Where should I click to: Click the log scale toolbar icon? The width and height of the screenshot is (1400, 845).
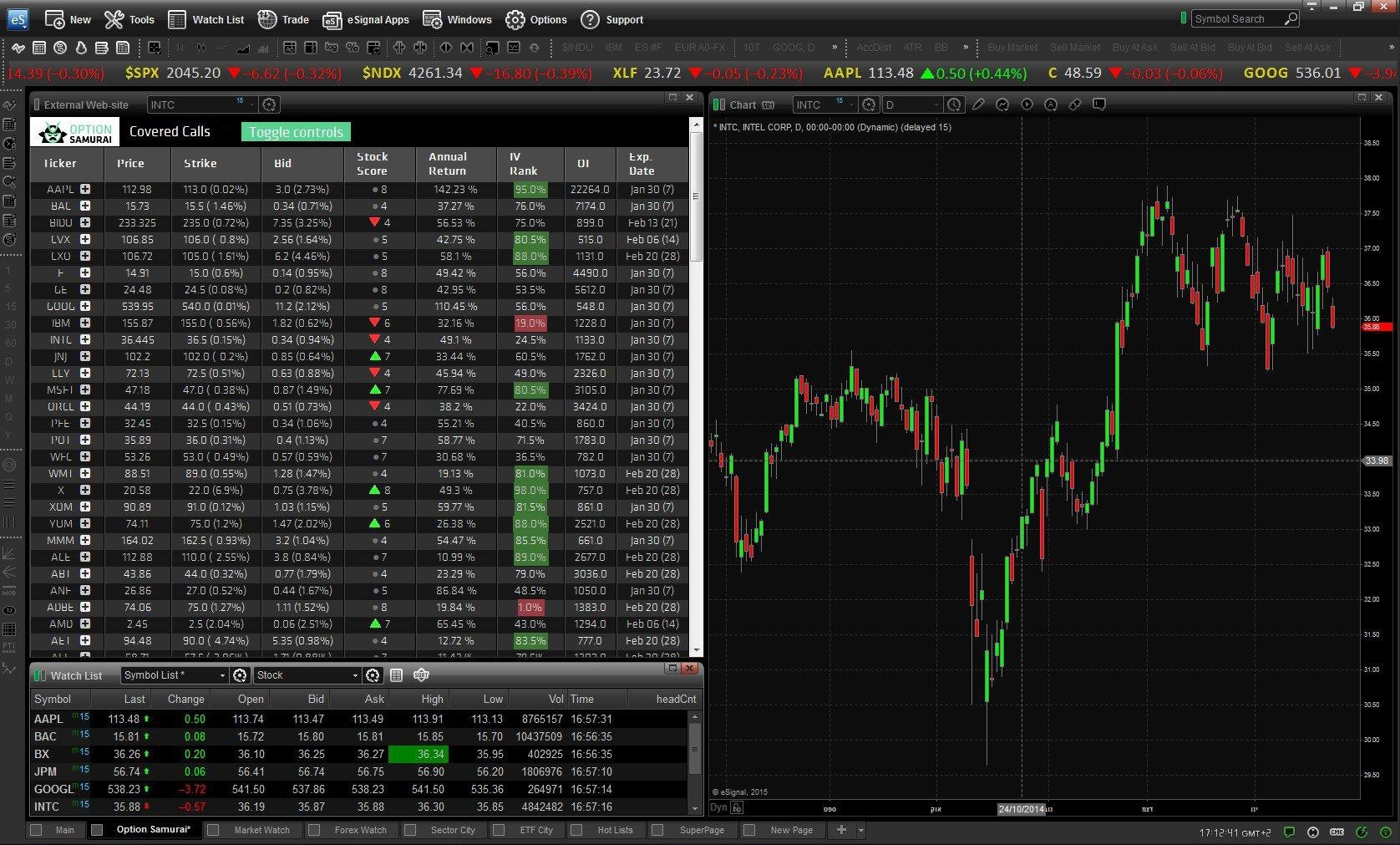click(332, 48)
